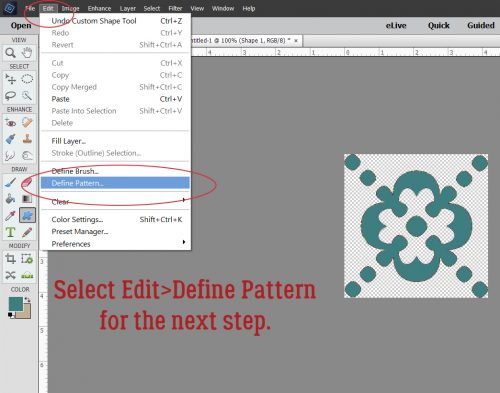Switch to Guided edit mode
The width and height of the screenshot is (500, 393).
[481, 25]
